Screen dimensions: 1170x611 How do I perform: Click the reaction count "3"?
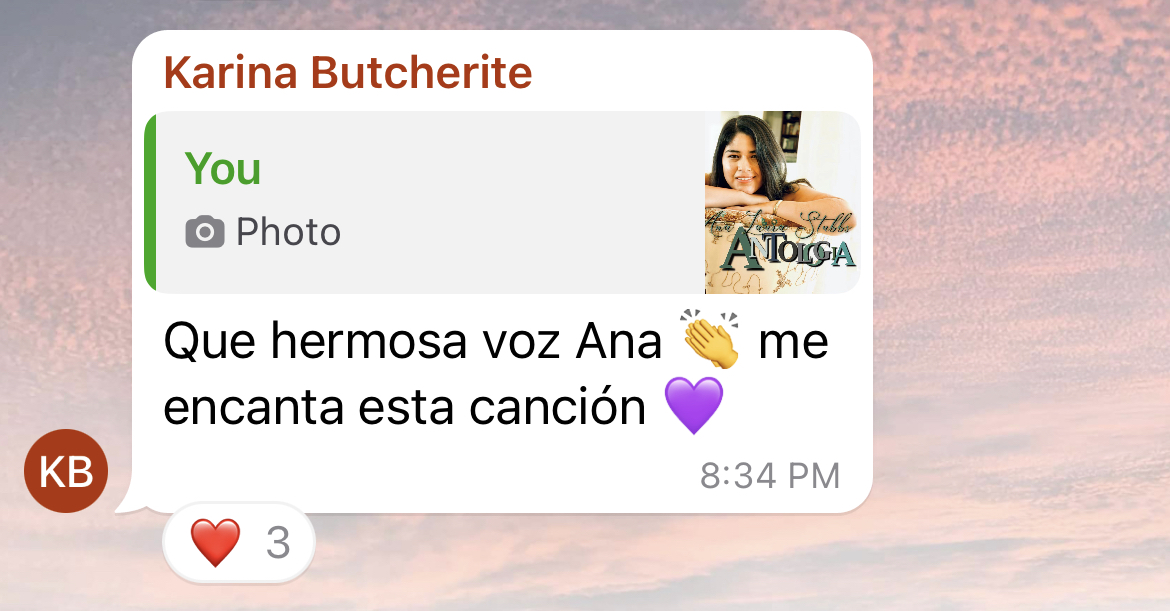pyautogui.click(x=278, y=543)
